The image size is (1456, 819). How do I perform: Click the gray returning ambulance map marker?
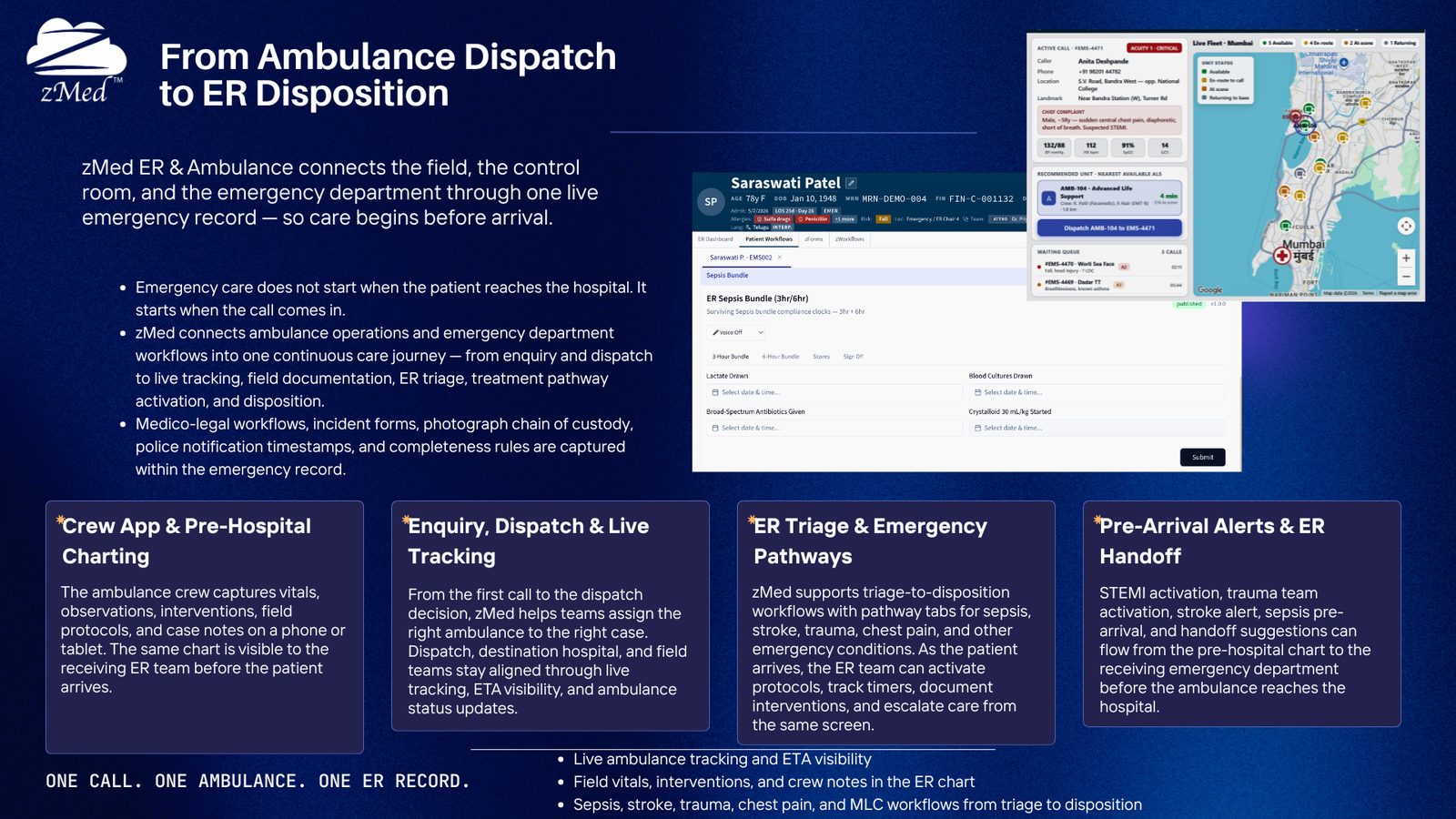(1299, 173)
